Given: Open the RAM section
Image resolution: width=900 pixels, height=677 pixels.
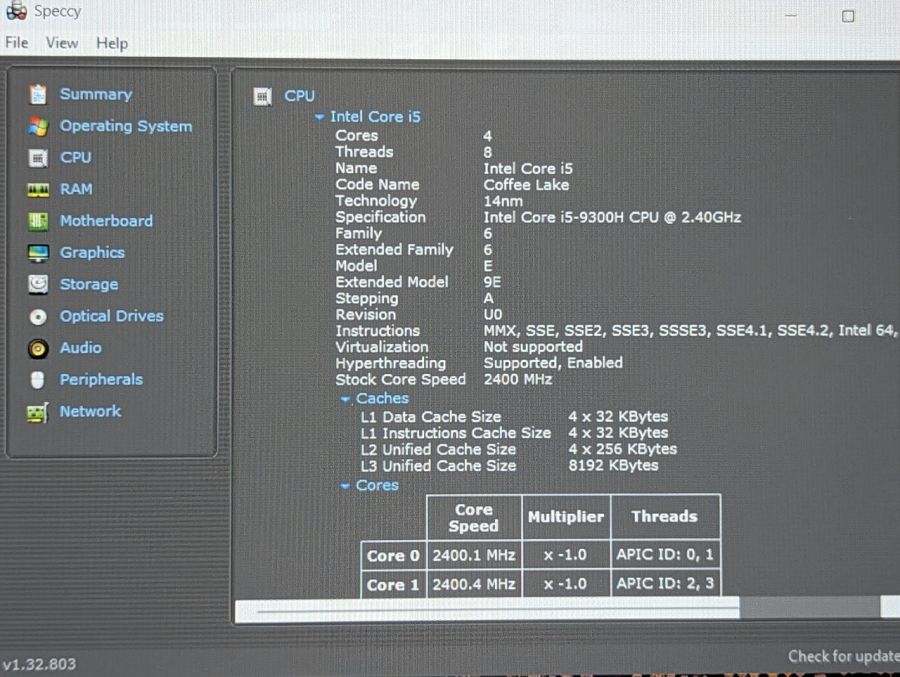Looking at the screenshot, I should point(76,189).
